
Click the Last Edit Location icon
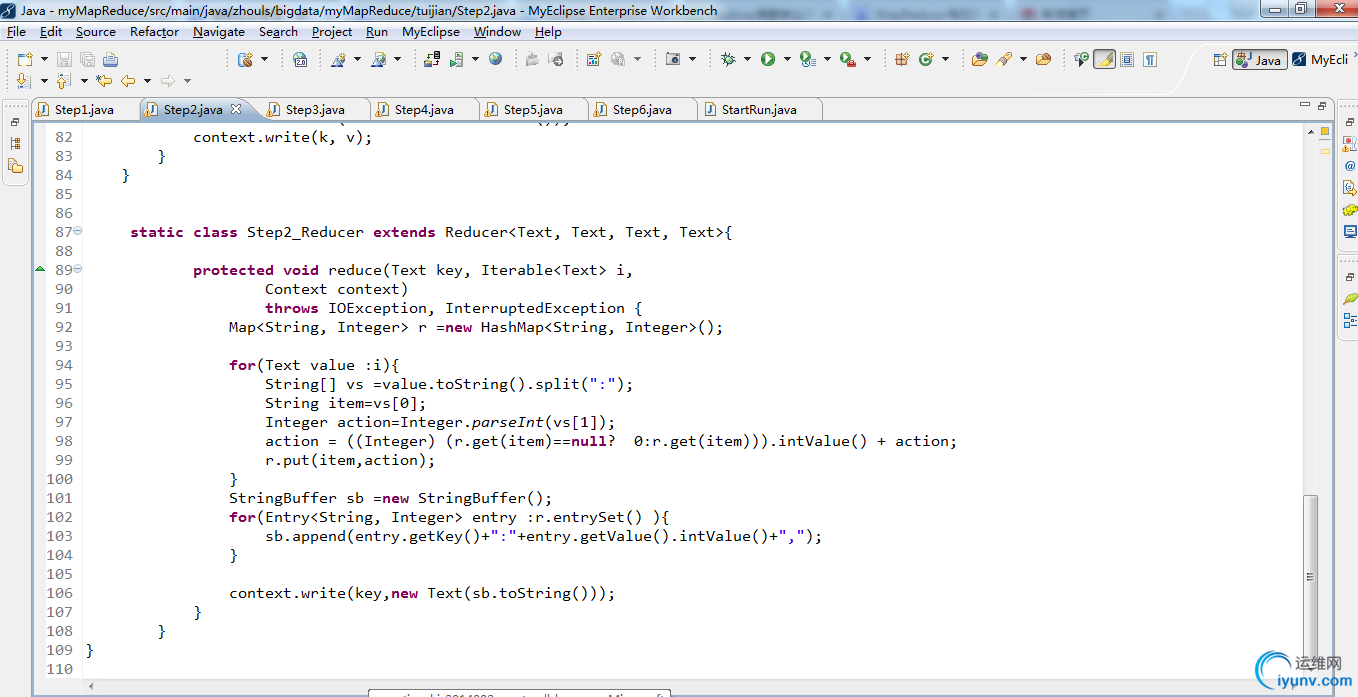[x=104, y=80]
